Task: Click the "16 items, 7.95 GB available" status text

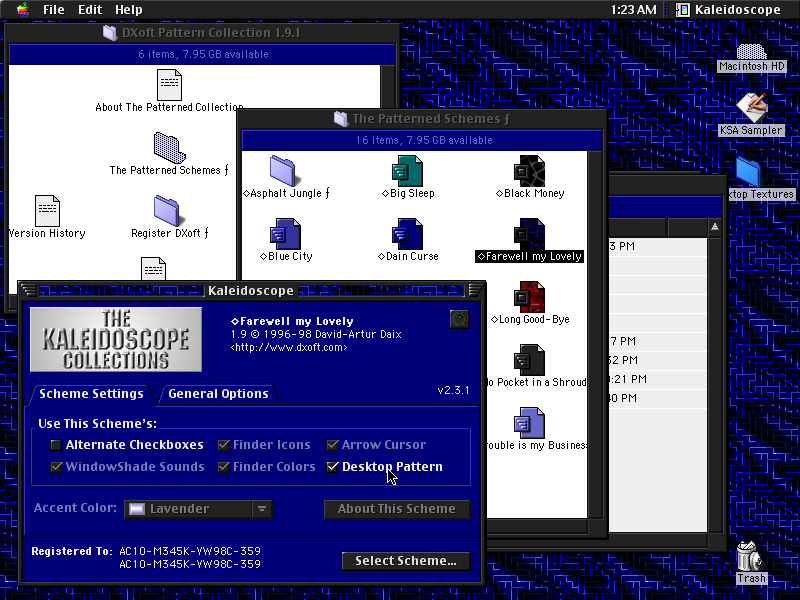Action: 424,140
